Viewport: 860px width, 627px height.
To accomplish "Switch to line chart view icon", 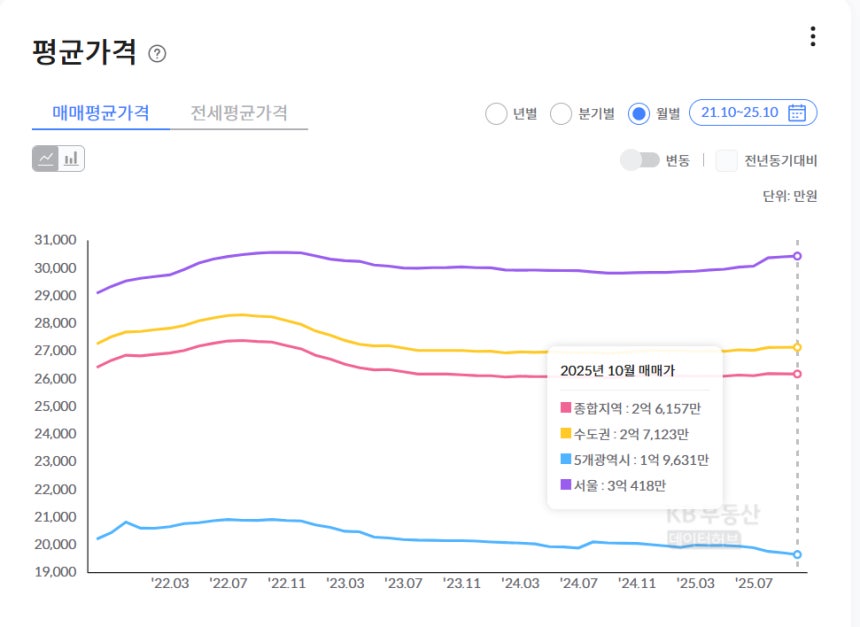I will click(x=46, y=158).
